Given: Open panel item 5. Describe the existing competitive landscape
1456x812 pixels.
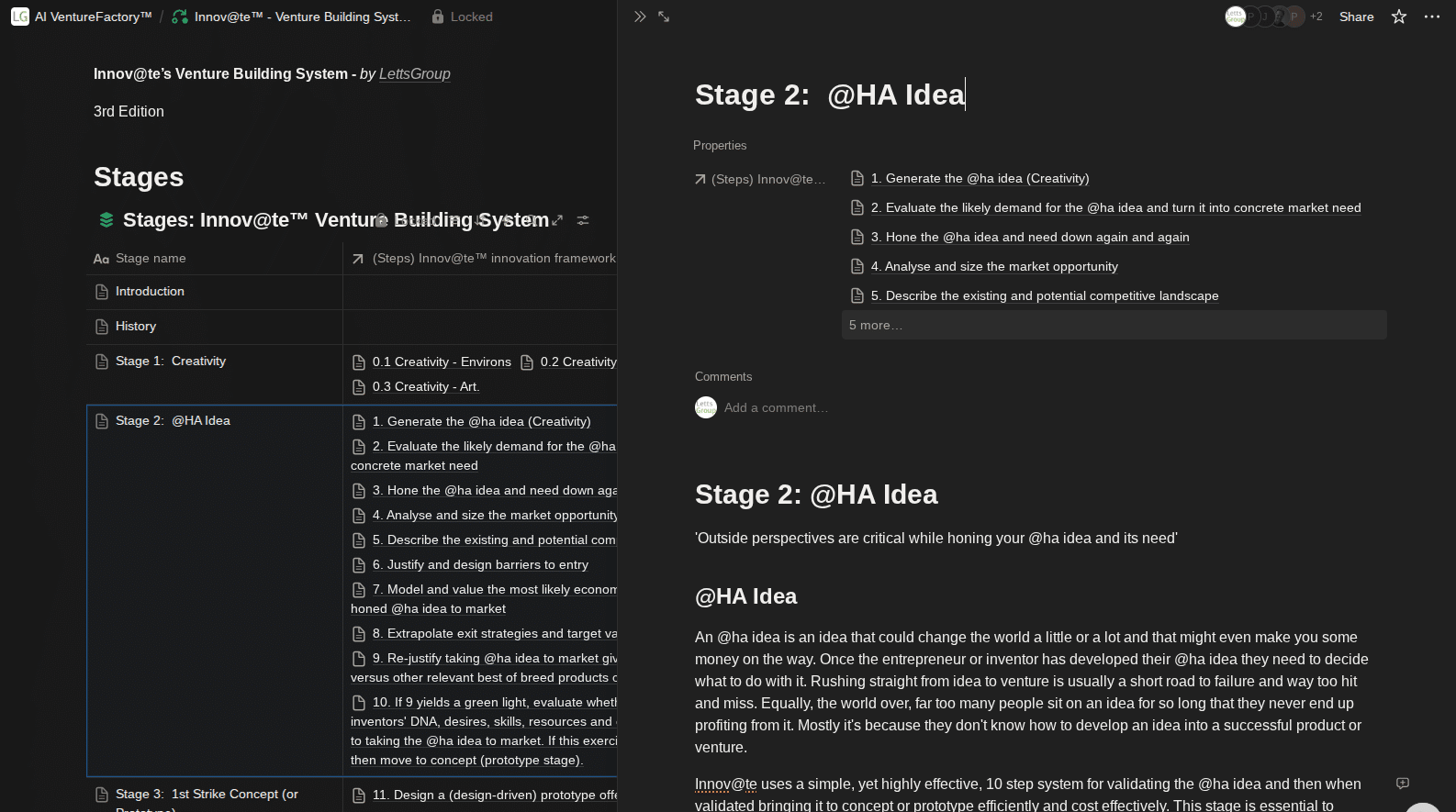Looking at the screenshot, I should (1045, 296).
